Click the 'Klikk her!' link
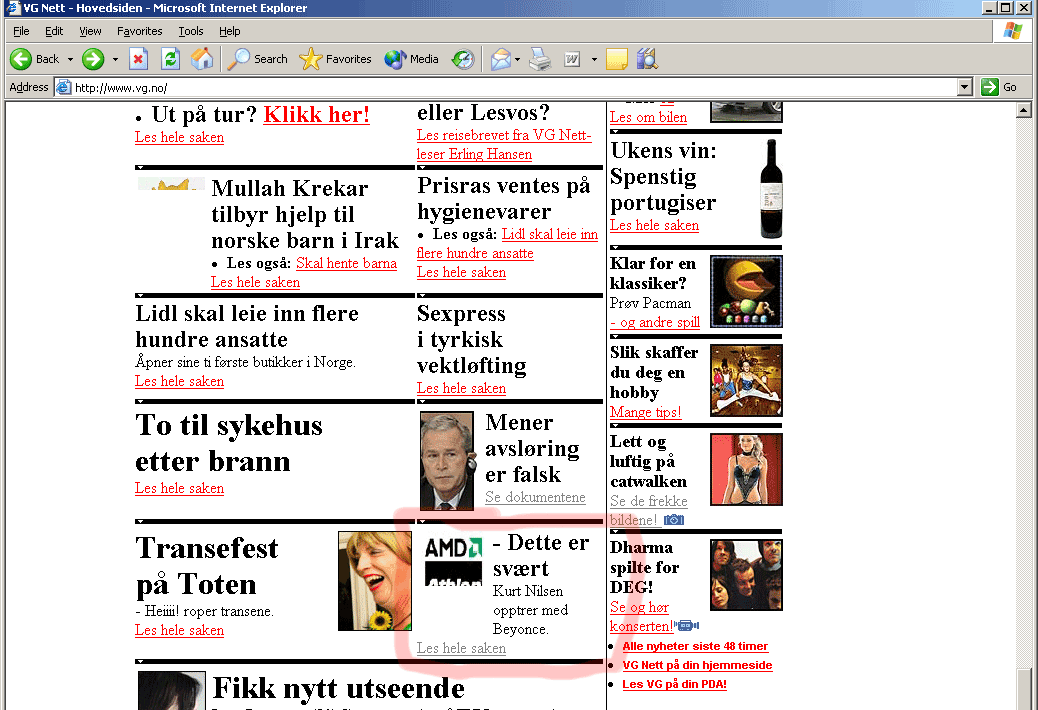This screenshot has height=710, width=1038. point(316,114)
